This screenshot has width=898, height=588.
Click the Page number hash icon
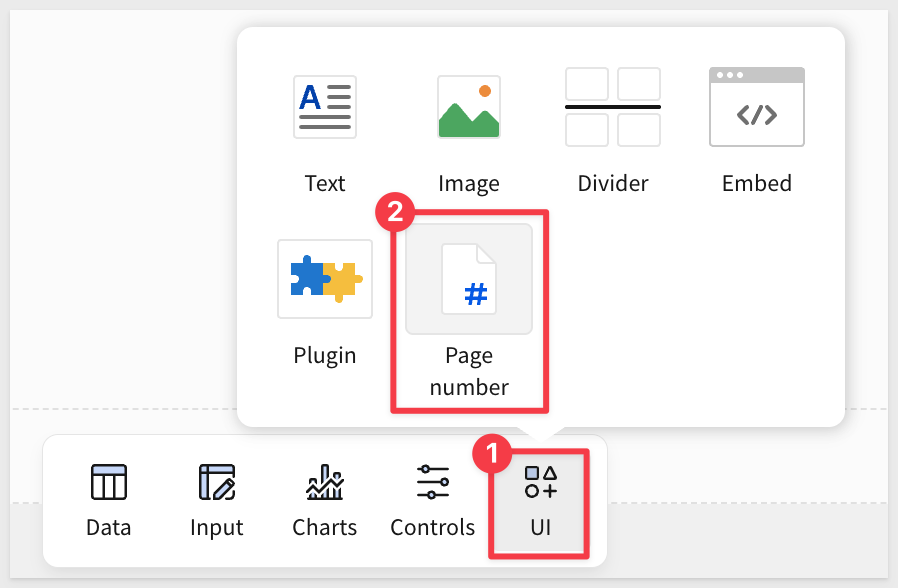(x=468, y=279)
